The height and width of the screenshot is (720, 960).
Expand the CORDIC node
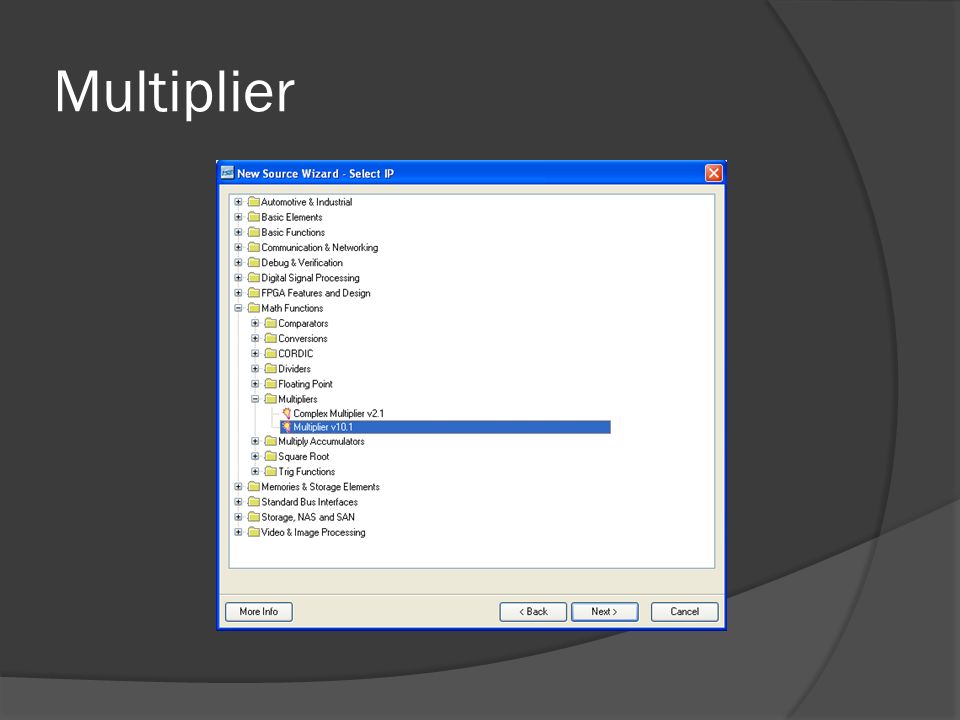[255, 353]
